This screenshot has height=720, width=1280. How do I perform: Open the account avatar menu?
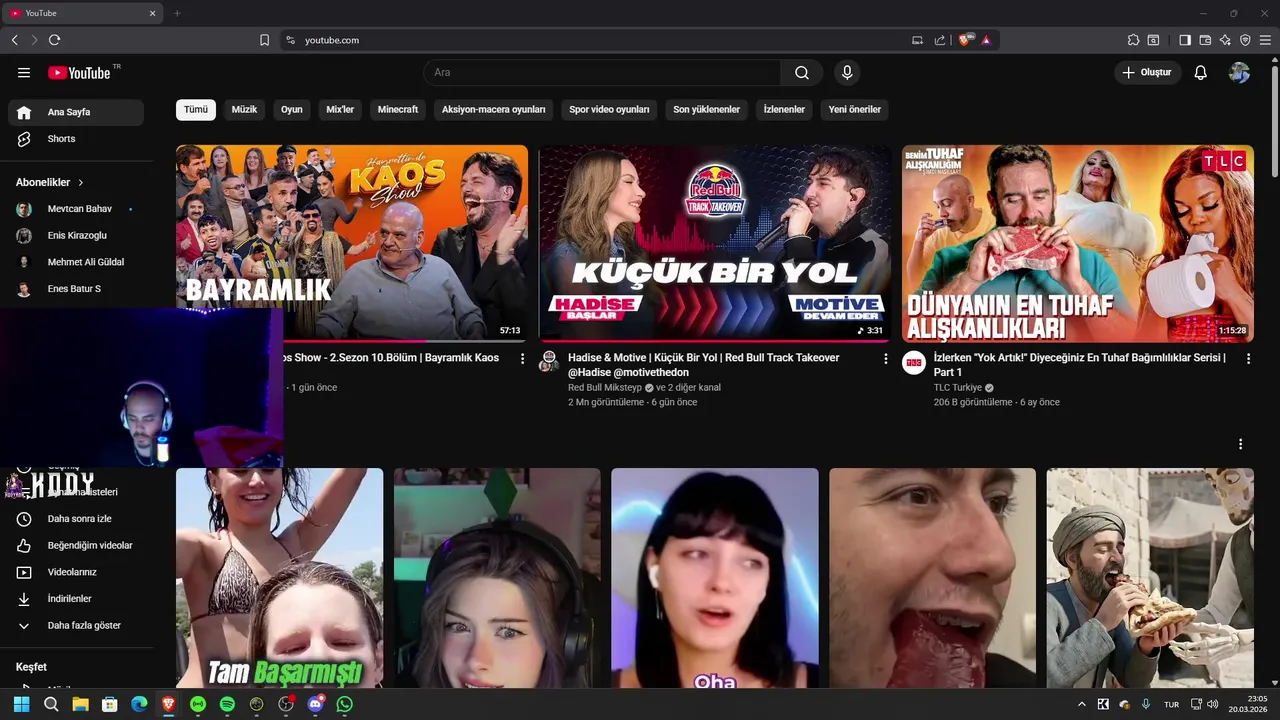1240,73
